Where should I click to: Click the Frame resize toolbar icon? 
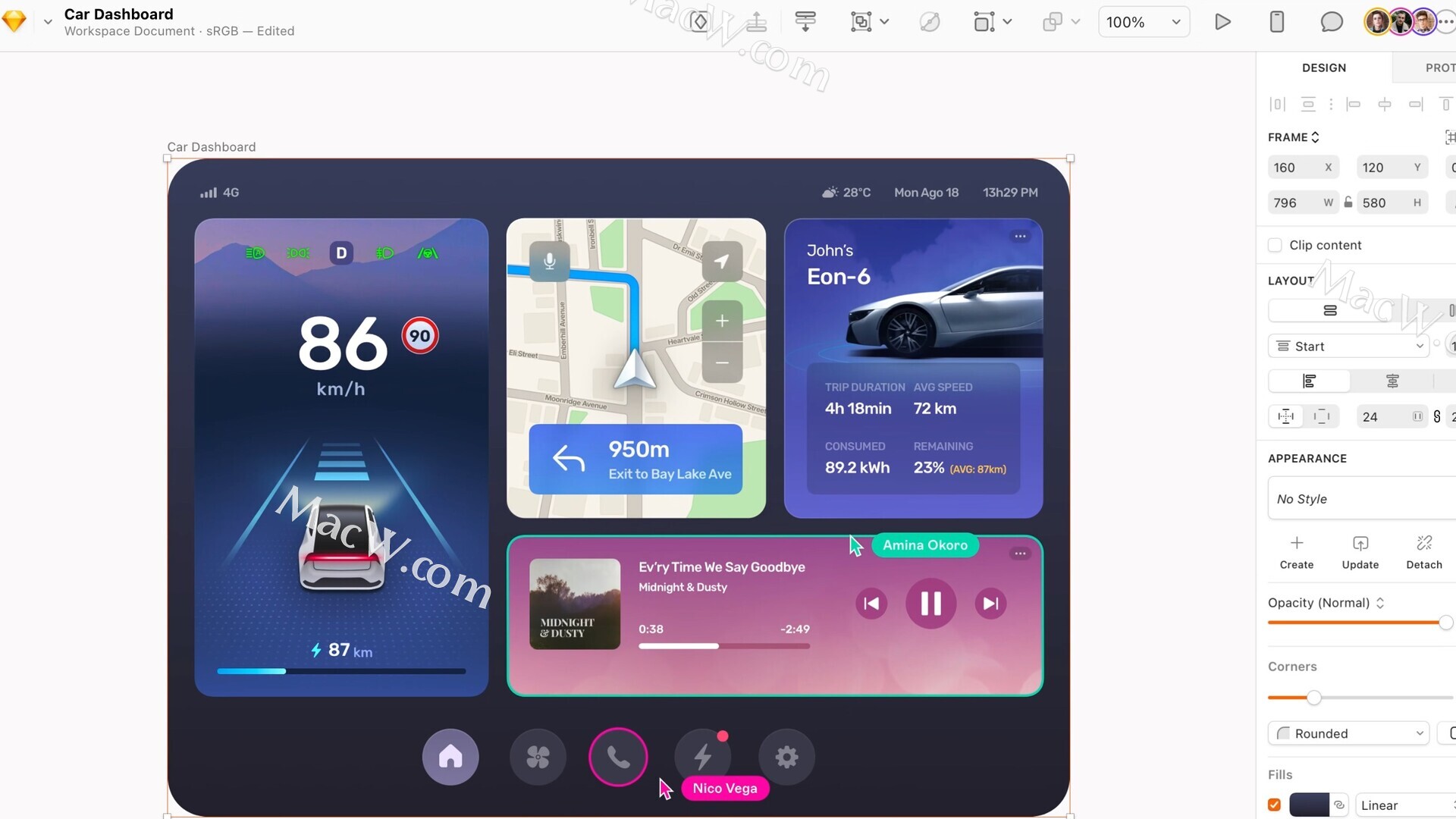(984, 22)
